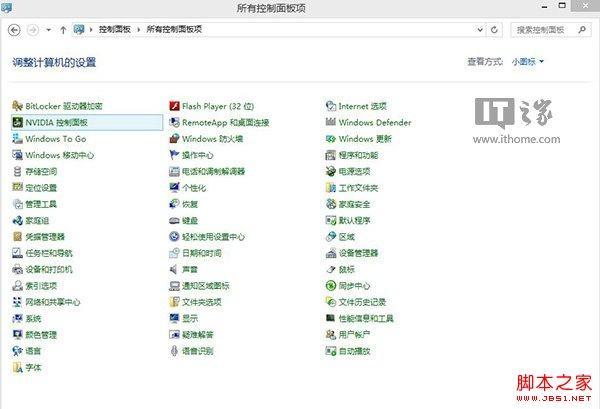This screenshot has width=600, height=409.
Task: Select 控制面板 breadcrumb segment
Action: (117, 31)
